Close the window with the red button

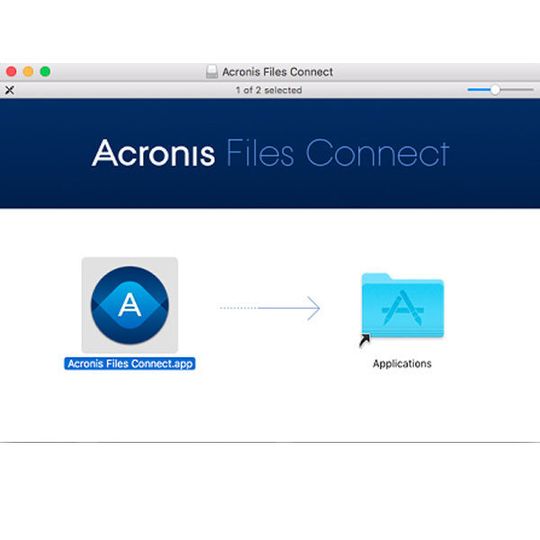coord(11,72)
